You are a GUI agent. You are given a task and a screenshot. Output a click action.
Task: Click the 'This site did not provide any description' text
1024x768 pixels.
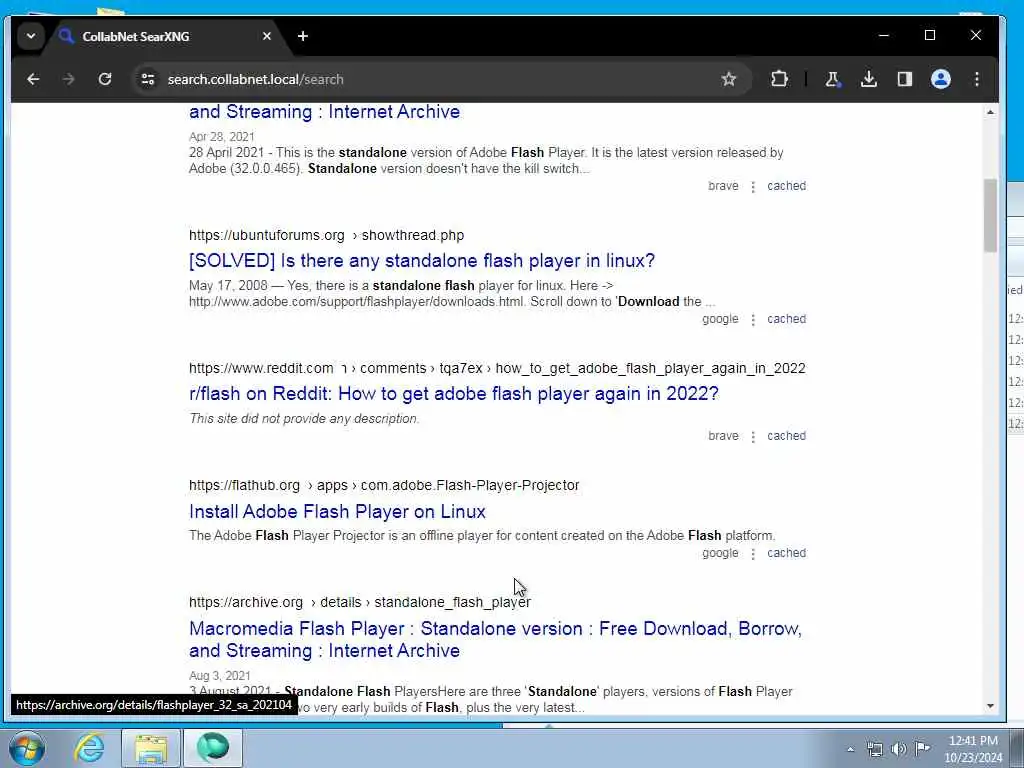(304, 419)
